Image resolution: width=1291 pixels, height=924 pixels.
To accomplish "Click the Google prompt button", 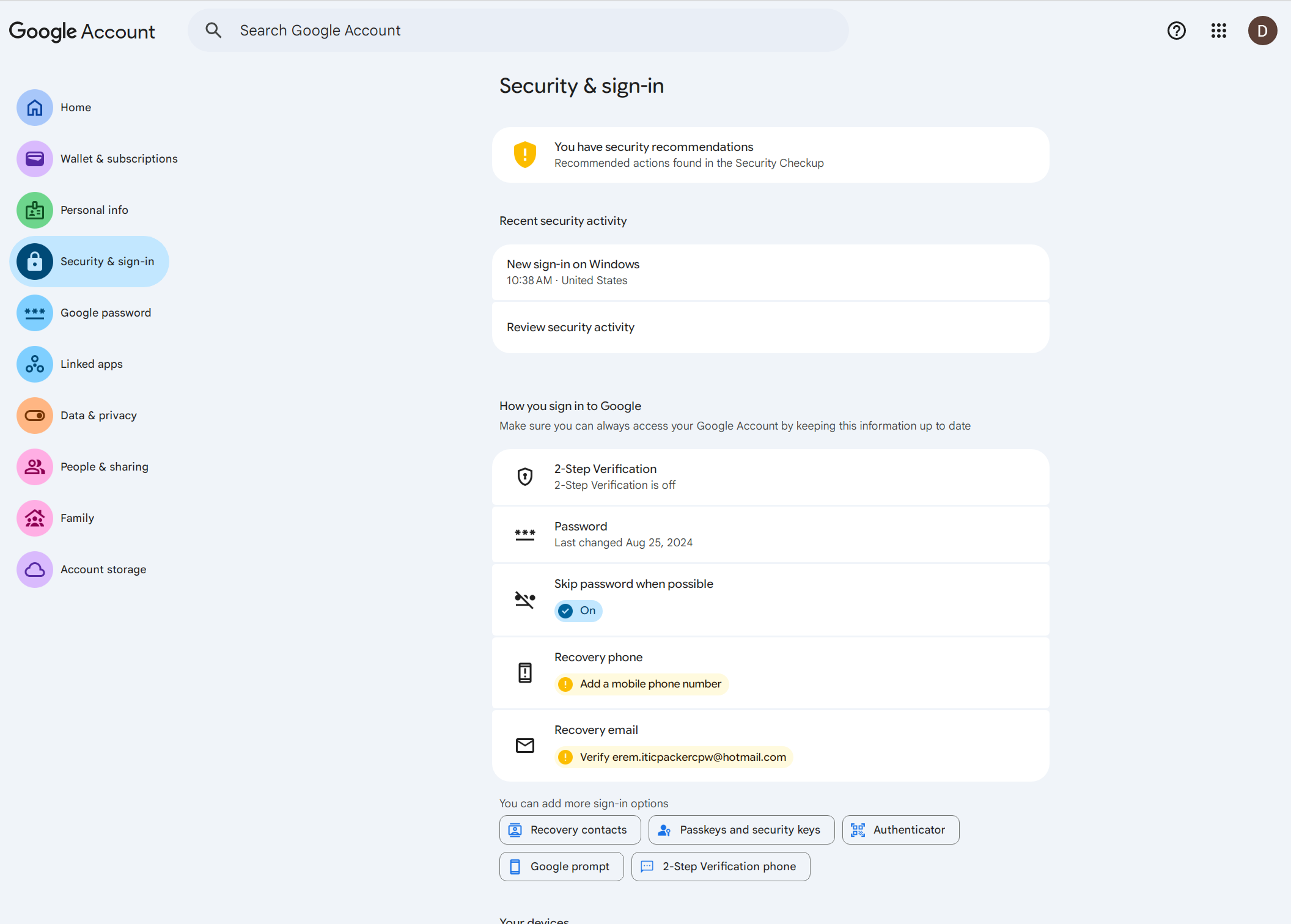I will point(562,867).
